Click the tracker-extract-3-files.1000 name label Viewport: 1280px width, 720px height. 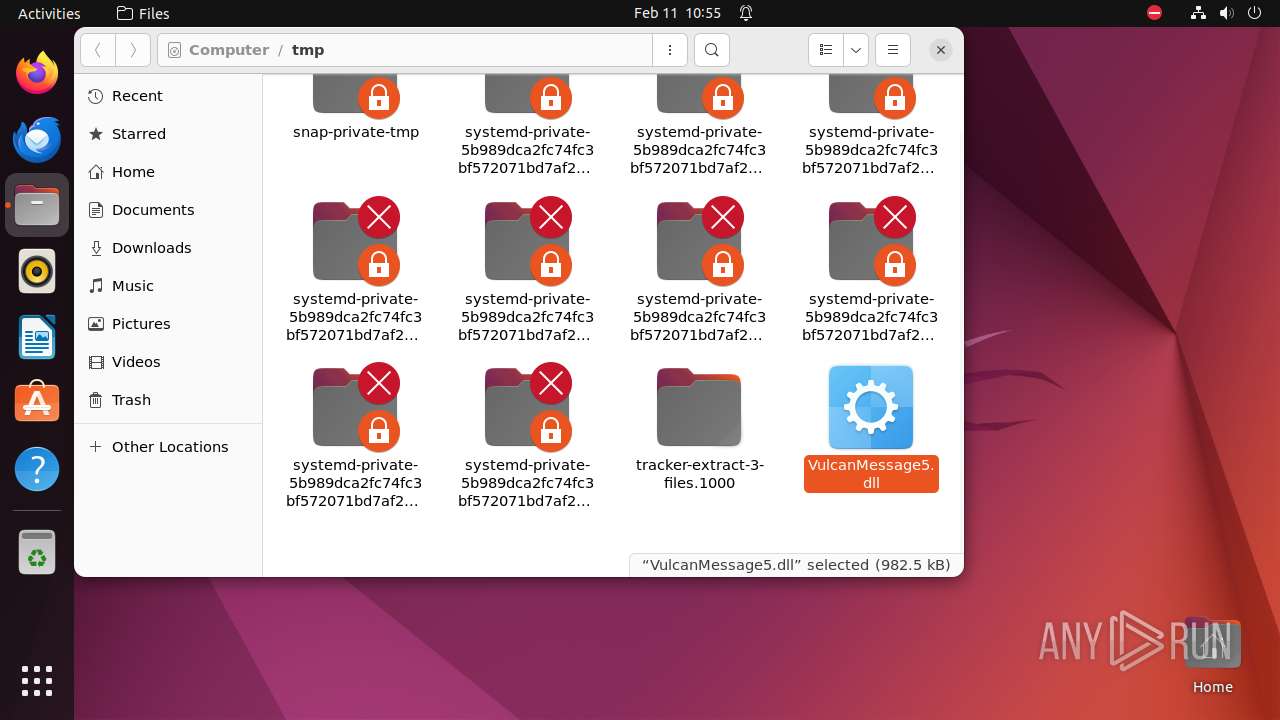coord(700,474)
